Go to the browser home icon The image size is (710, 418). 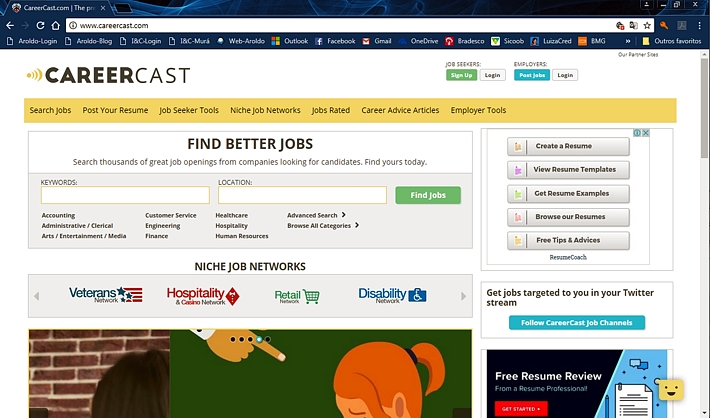pos(55,25)
